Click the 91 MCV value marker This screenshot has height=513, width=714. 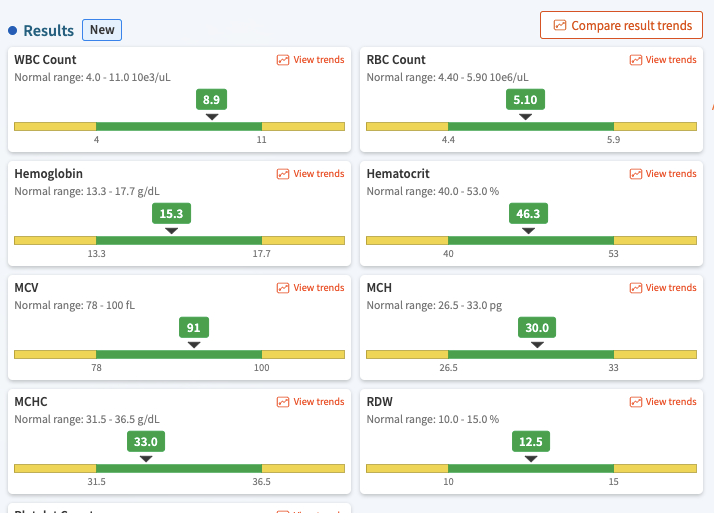click(x=194, y=328)
